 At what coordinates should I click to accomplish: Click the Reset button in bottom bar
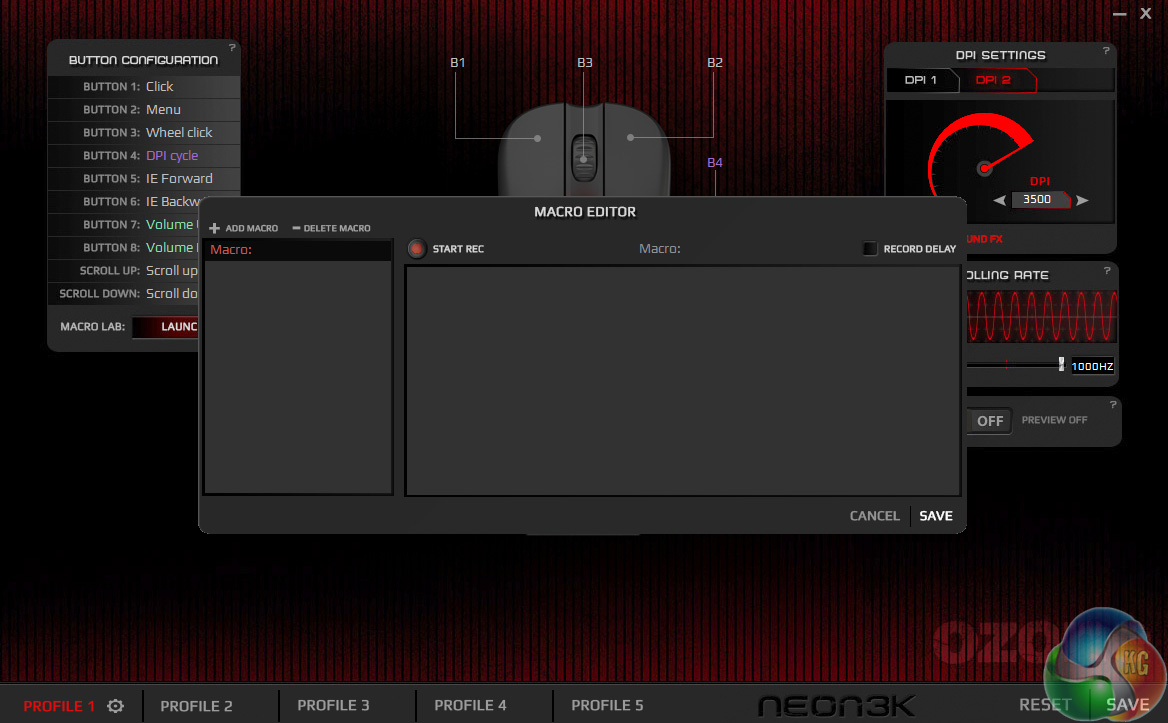pos(1045,704)
